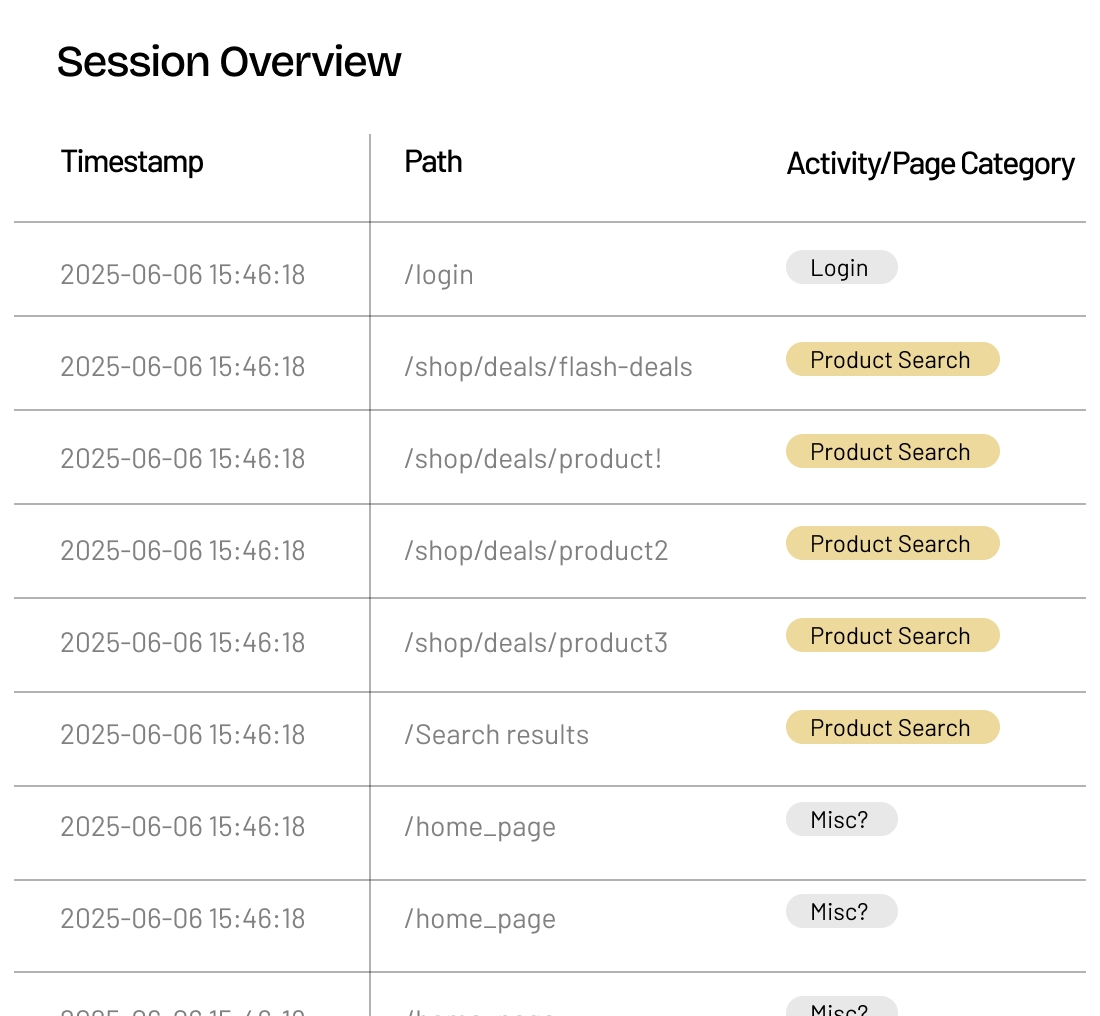Click Product Search badge for product2 row
This screenshot has width=1100, height=1016.
(x=892, y=544)
